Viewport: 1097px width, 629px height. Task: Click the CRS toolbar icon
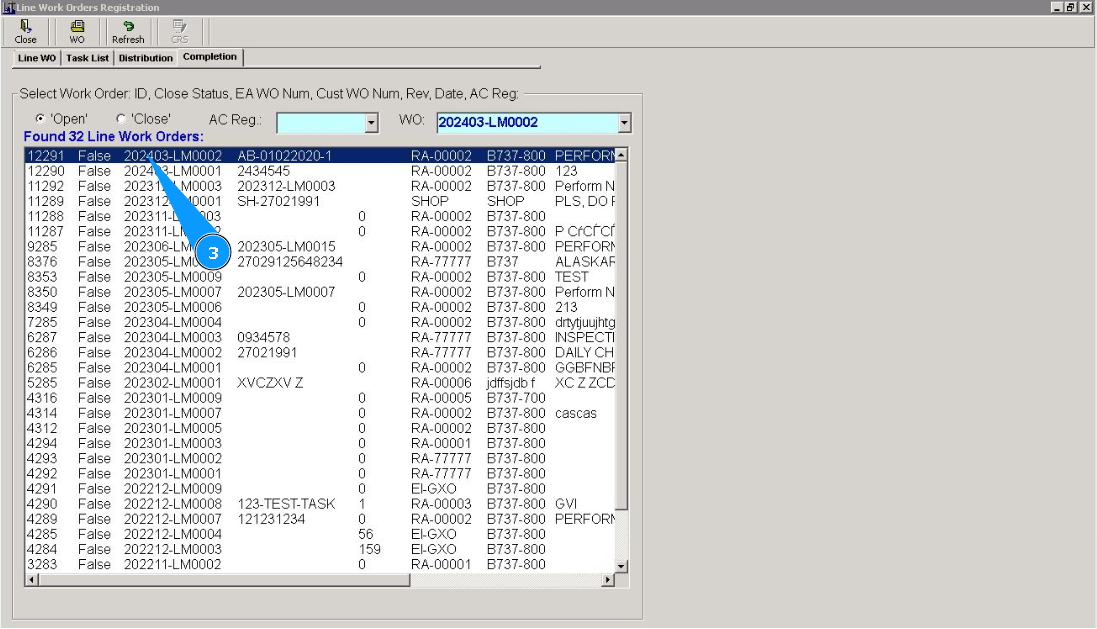180,31
